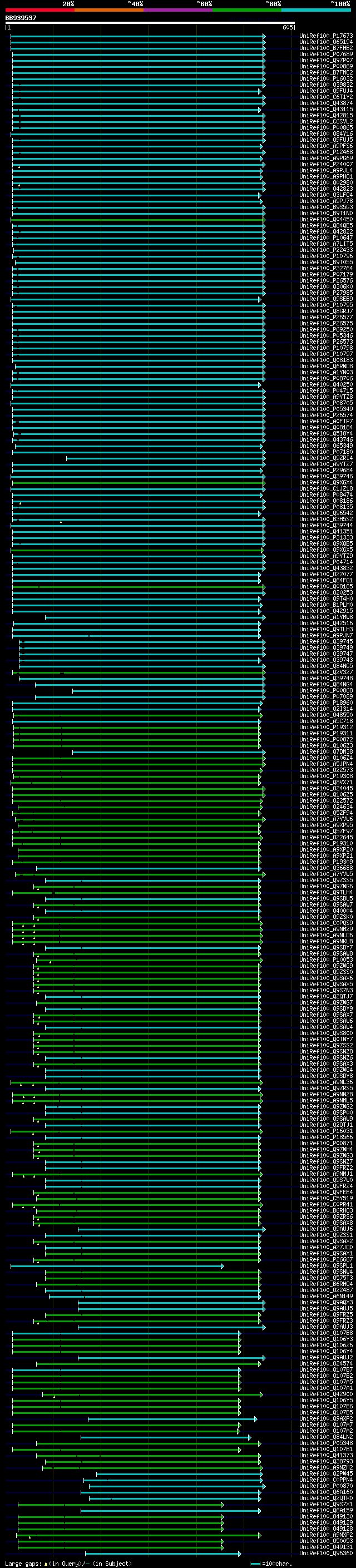Select hit label UniRef100_P07689

click(x=326, y=54)
